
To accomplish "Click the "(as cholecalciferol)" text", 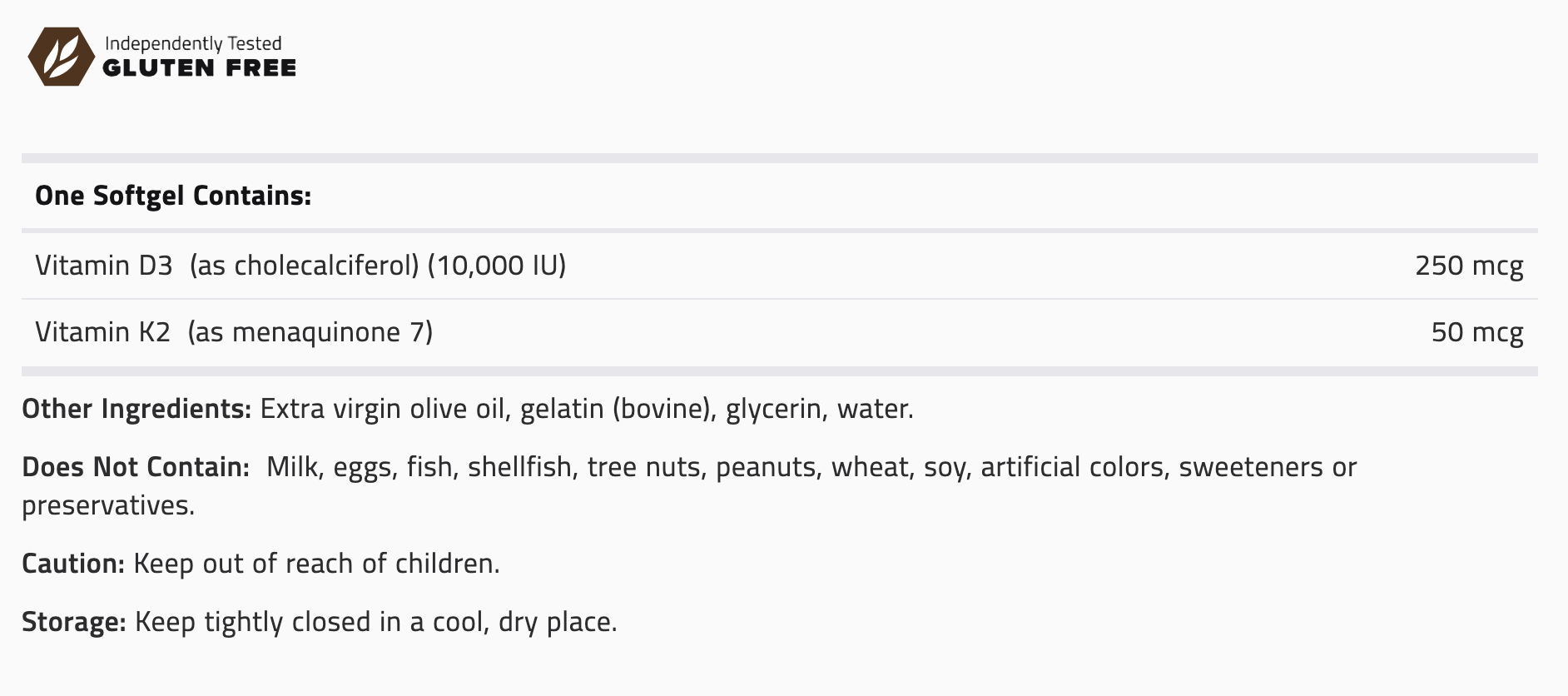I will click(x=304, y=266).
